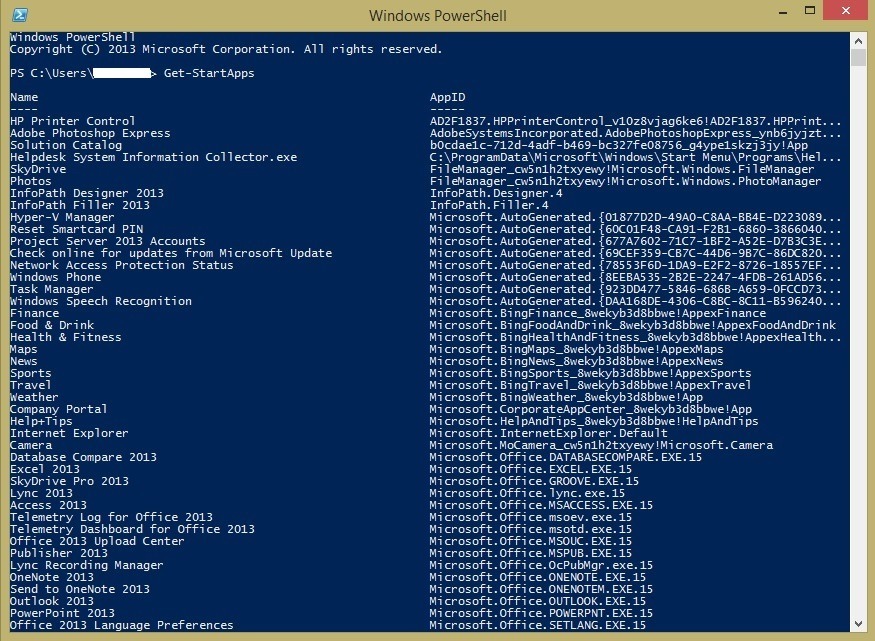Click InfoPath Designer 2013 name
Screen dimensions: 875x641
coord(87,193)
